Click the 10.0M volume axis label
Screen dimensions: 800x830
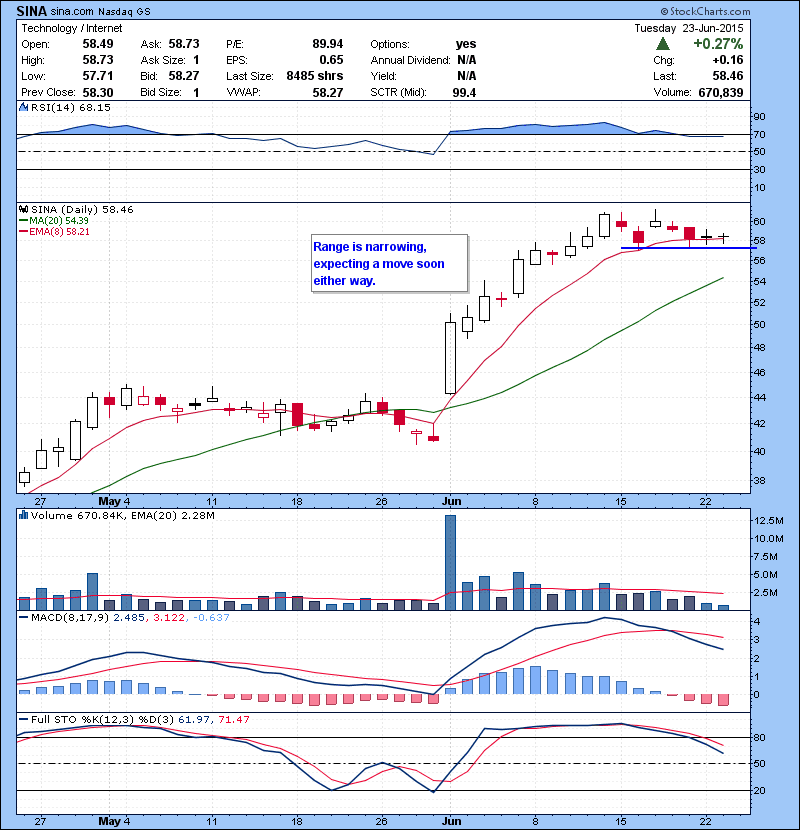coord(769,538)
